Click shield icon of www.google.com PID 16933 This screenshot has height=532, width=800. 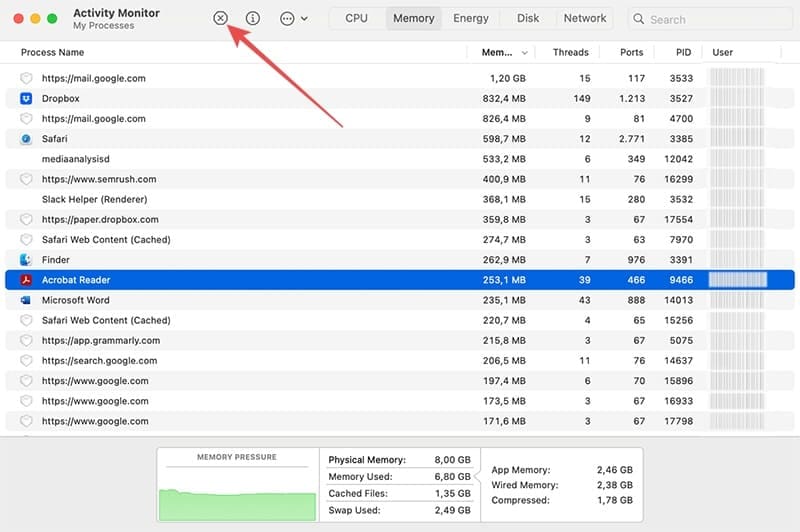(26, 401)
